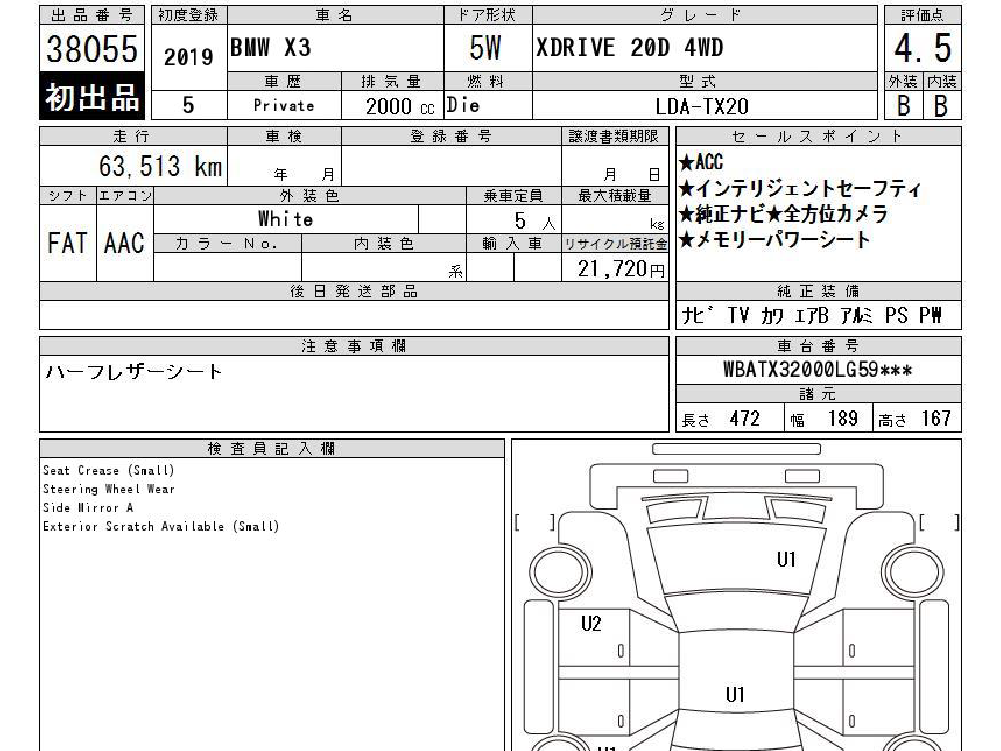
Task: Select the Private history value
Action: 283,105
